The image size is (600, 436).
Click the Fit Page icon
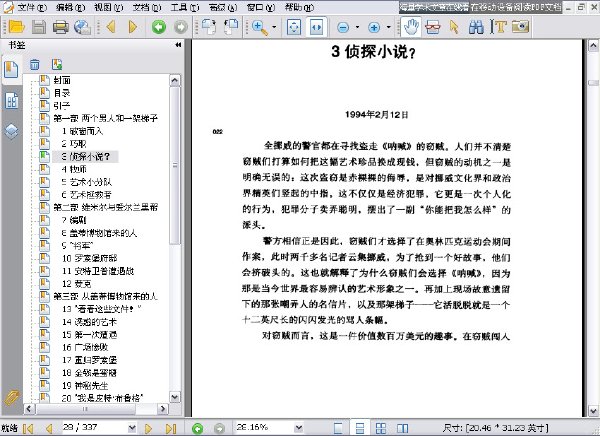point(294,27)
